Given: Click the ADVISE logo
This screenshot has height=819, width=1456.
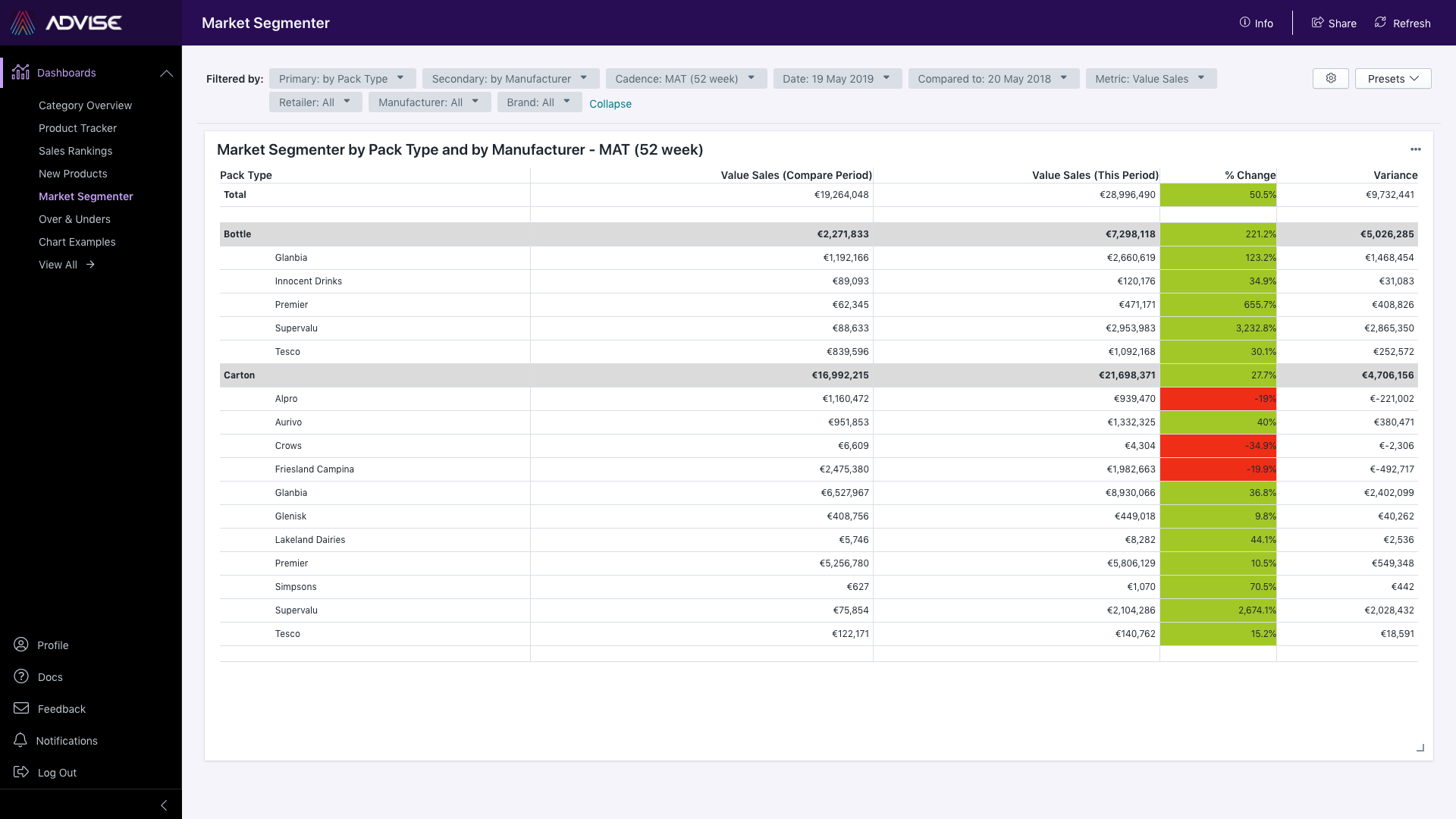Looking at the screenshot, I should (x=66, y=23).
